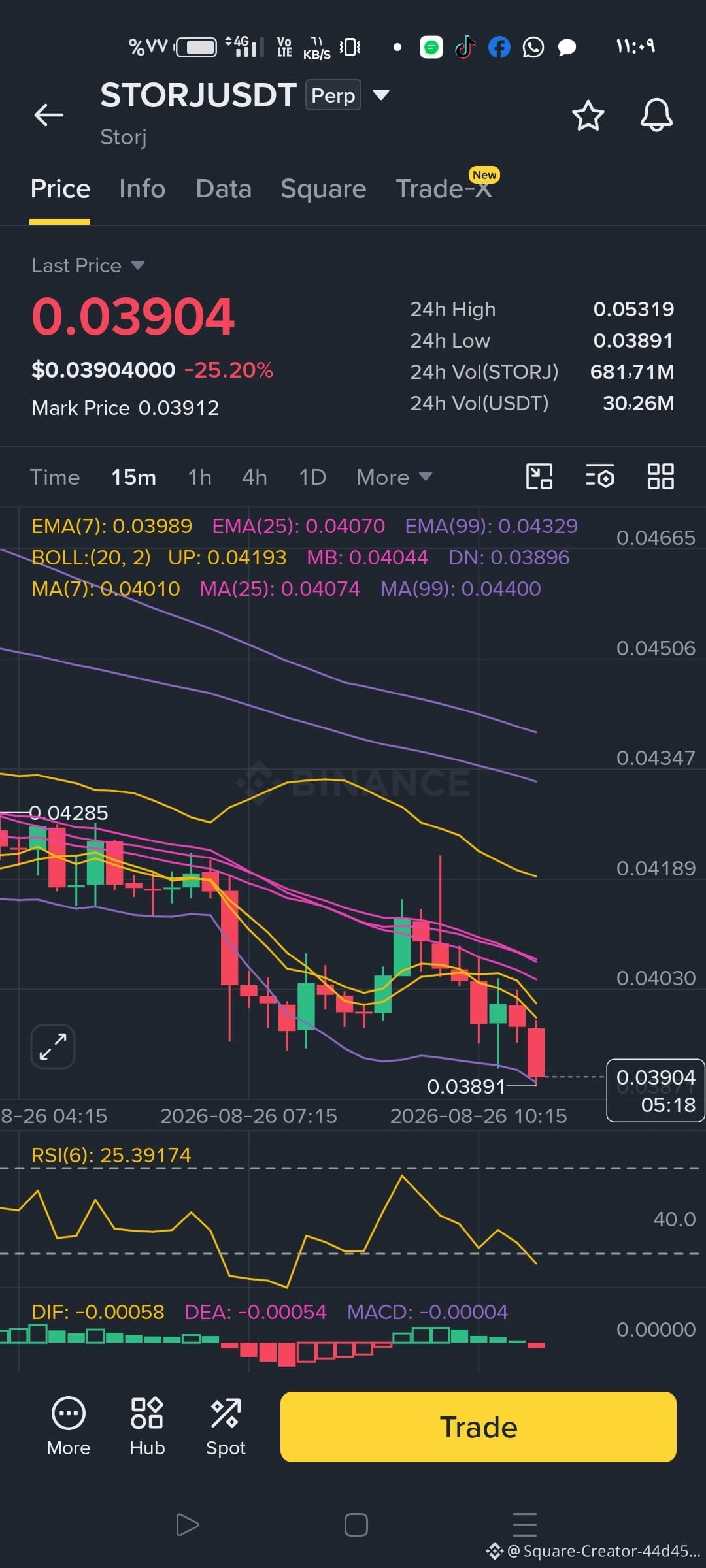This screenshot has height=1568, width=706.
Task: Go back using the arrow icon
Action: pyautogui.click(x=49, y=115)
